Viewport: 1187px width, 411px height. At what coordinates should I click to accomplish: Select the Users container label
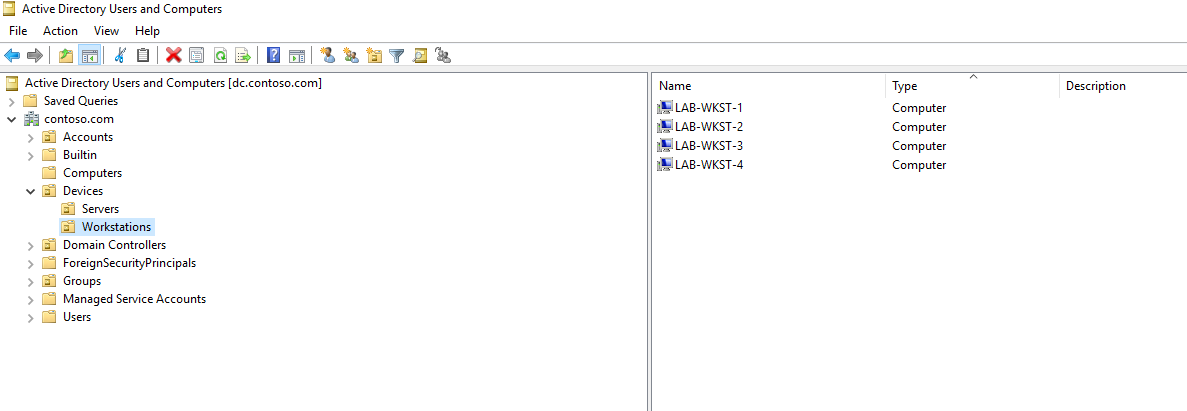77,317
